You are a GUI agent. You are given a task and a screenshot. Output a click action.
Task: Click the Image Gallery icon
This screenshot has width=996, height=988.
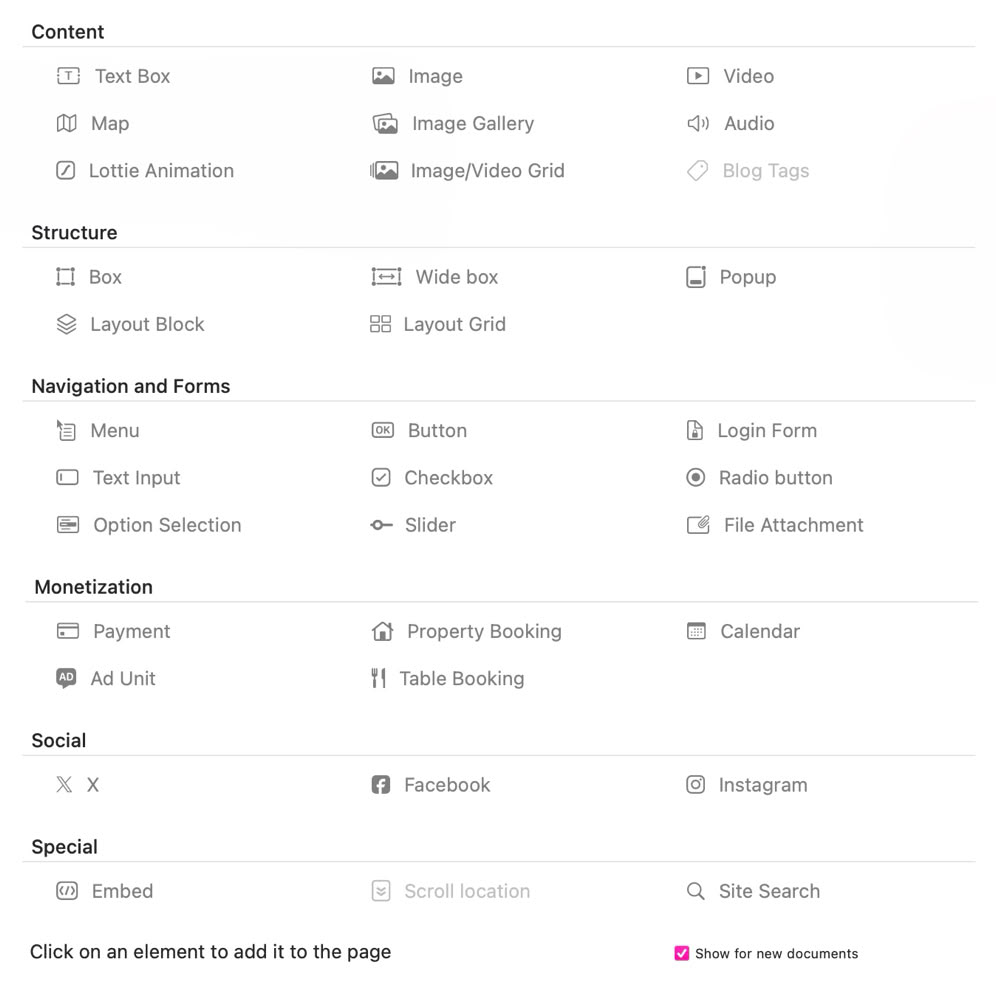point(385,124)
